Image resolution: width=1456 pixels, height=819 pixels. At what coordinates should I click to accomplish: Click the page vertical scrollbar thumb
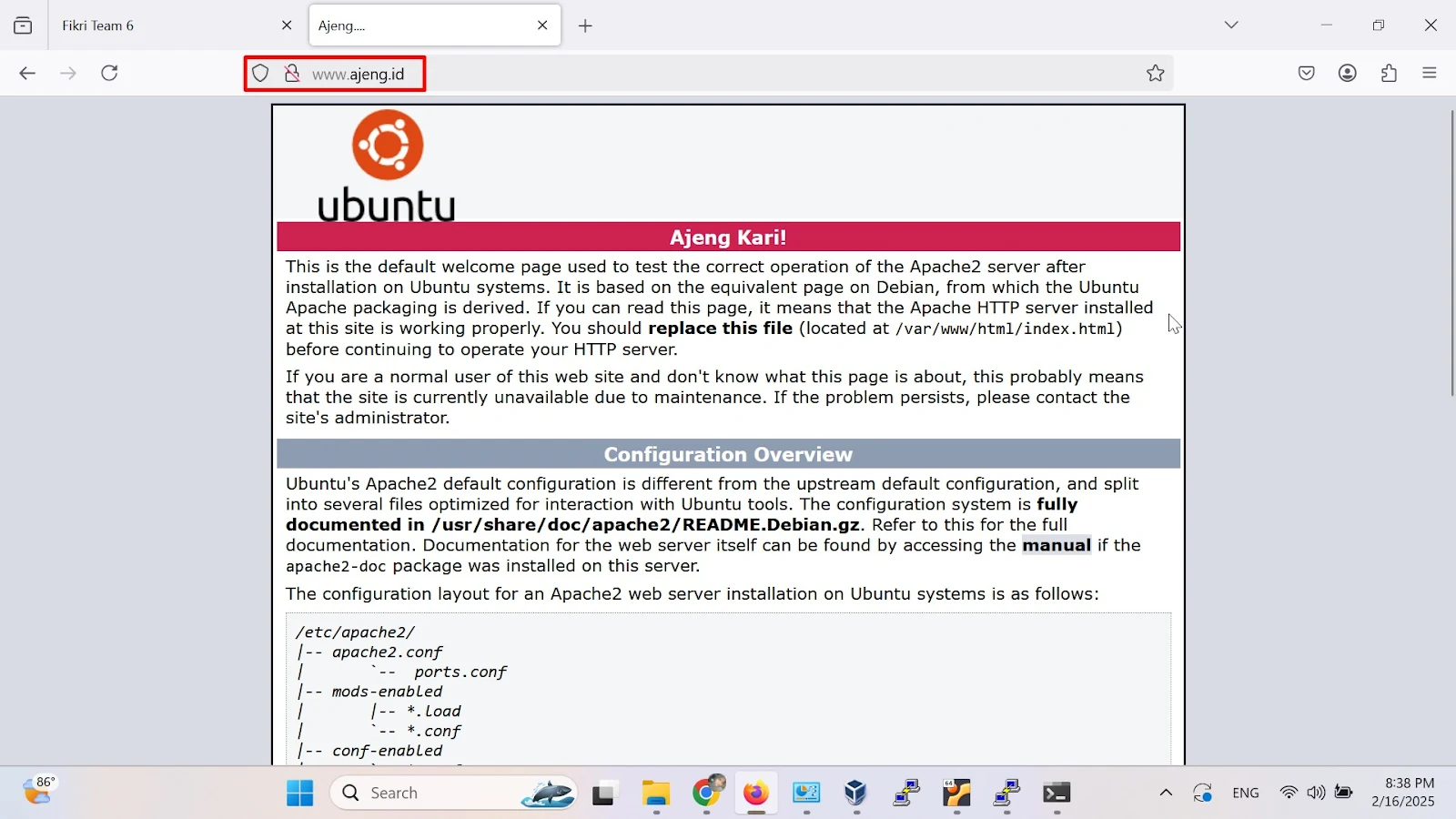(x=1451, y=253)
